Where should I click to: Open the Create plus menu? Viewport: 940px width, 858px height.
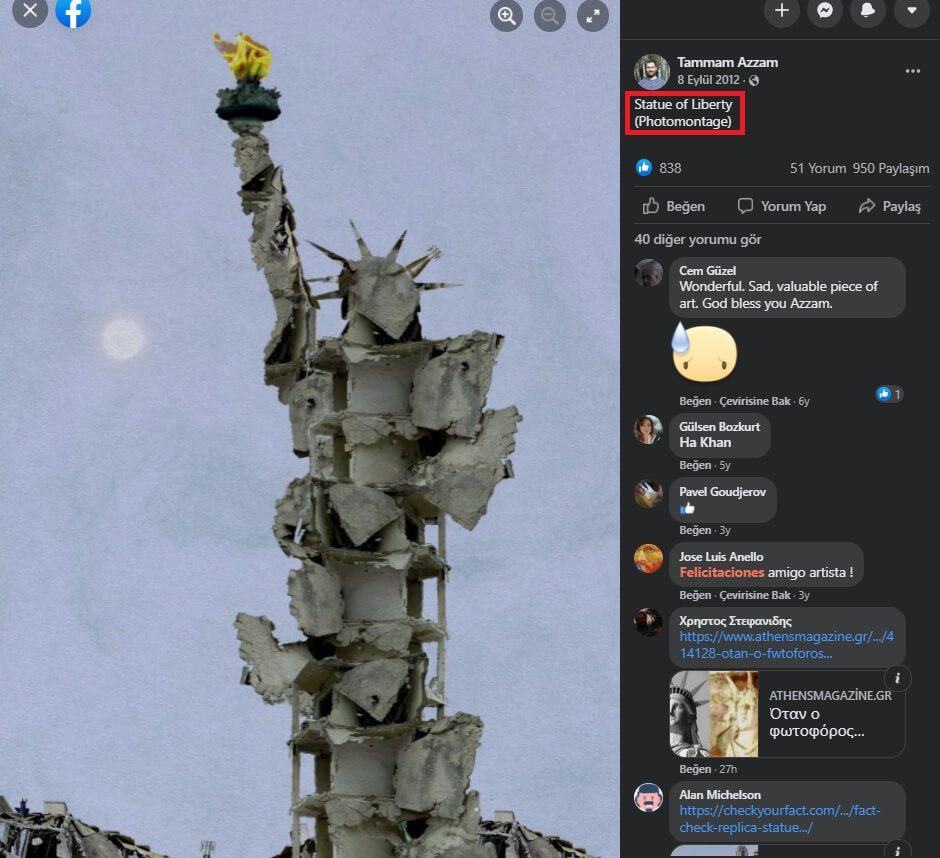[781, 11]
